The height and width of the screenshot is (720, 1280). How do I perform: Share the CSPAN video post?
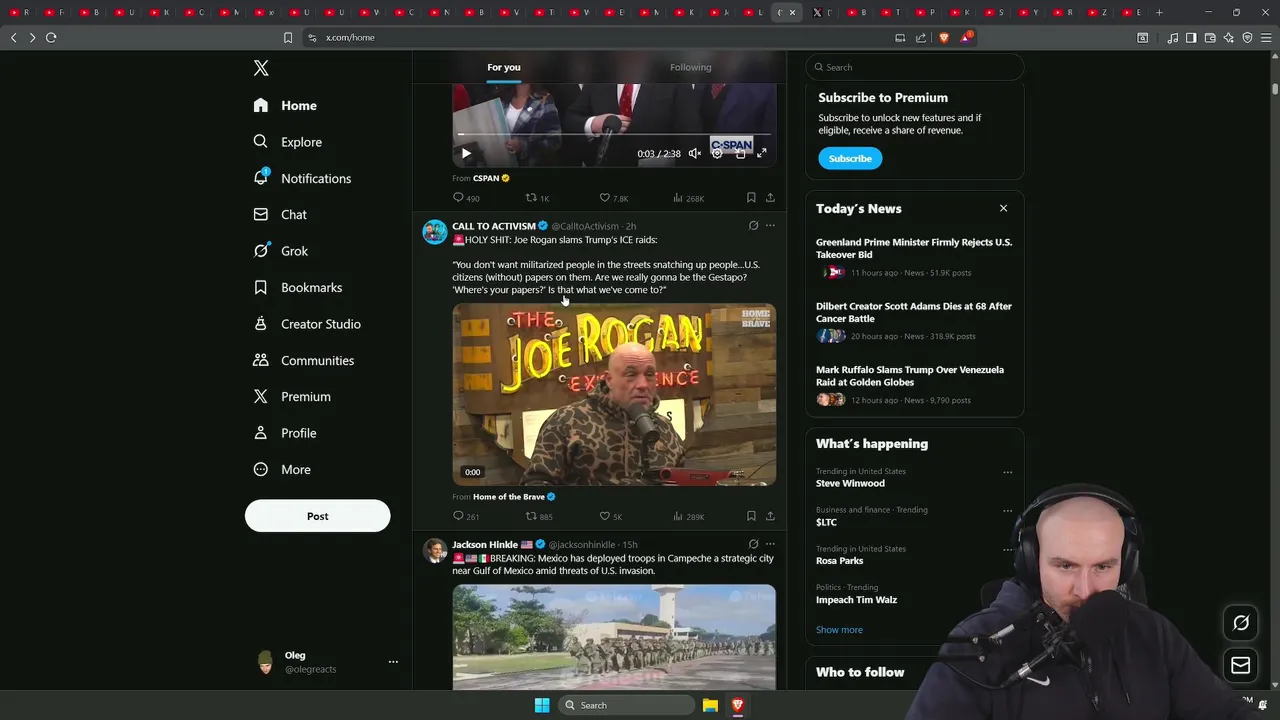click(x=770, y=198)
